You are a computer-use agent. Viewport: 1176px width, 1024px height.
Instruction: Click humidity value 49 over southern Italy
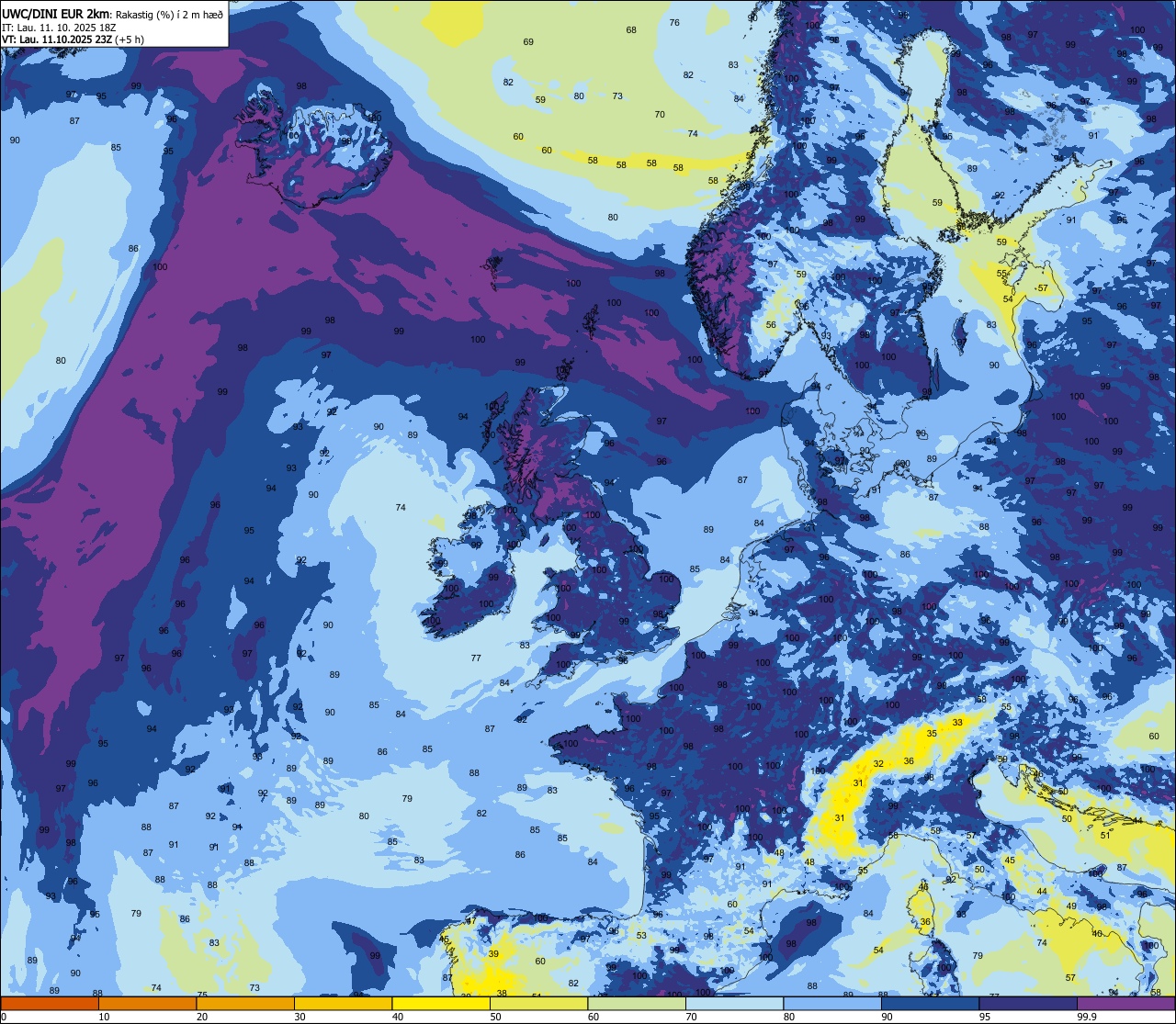[x=1071, y=906]
